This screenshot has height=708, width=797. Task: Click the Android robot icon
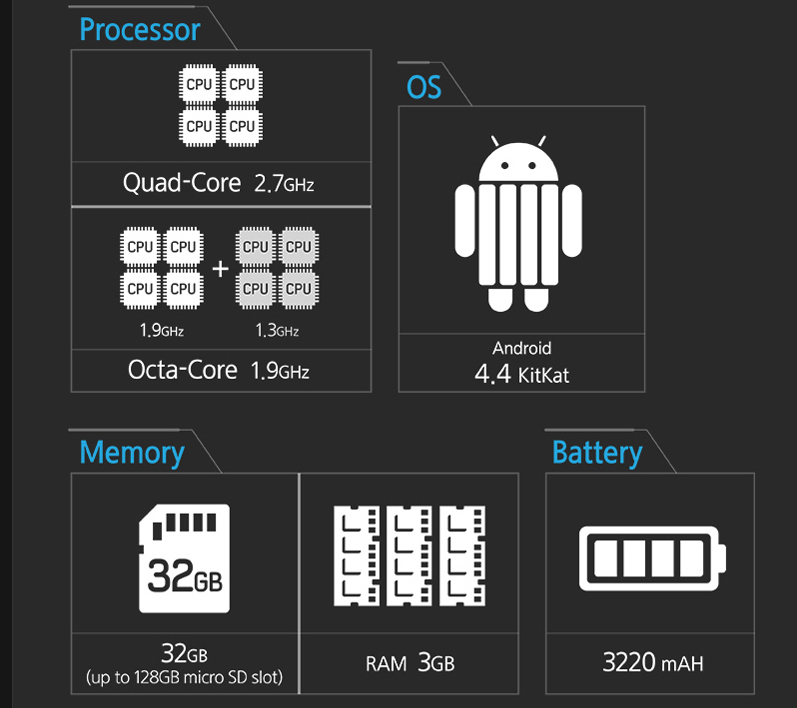518,224
